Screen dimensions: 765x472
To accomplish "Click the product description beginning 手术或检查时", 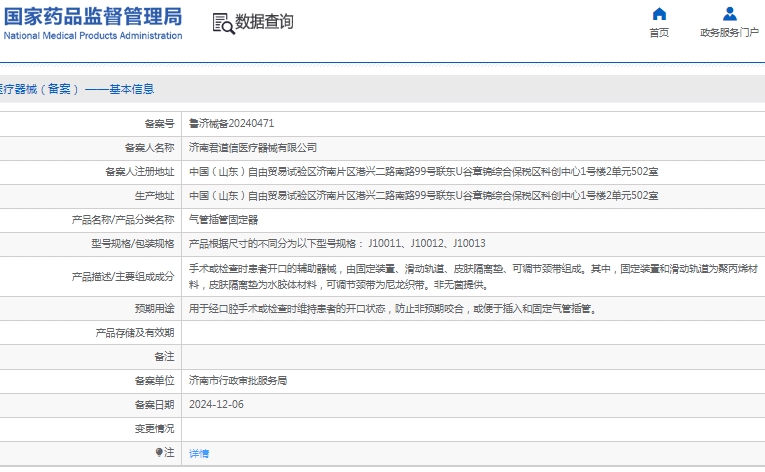I will point(473,277).
